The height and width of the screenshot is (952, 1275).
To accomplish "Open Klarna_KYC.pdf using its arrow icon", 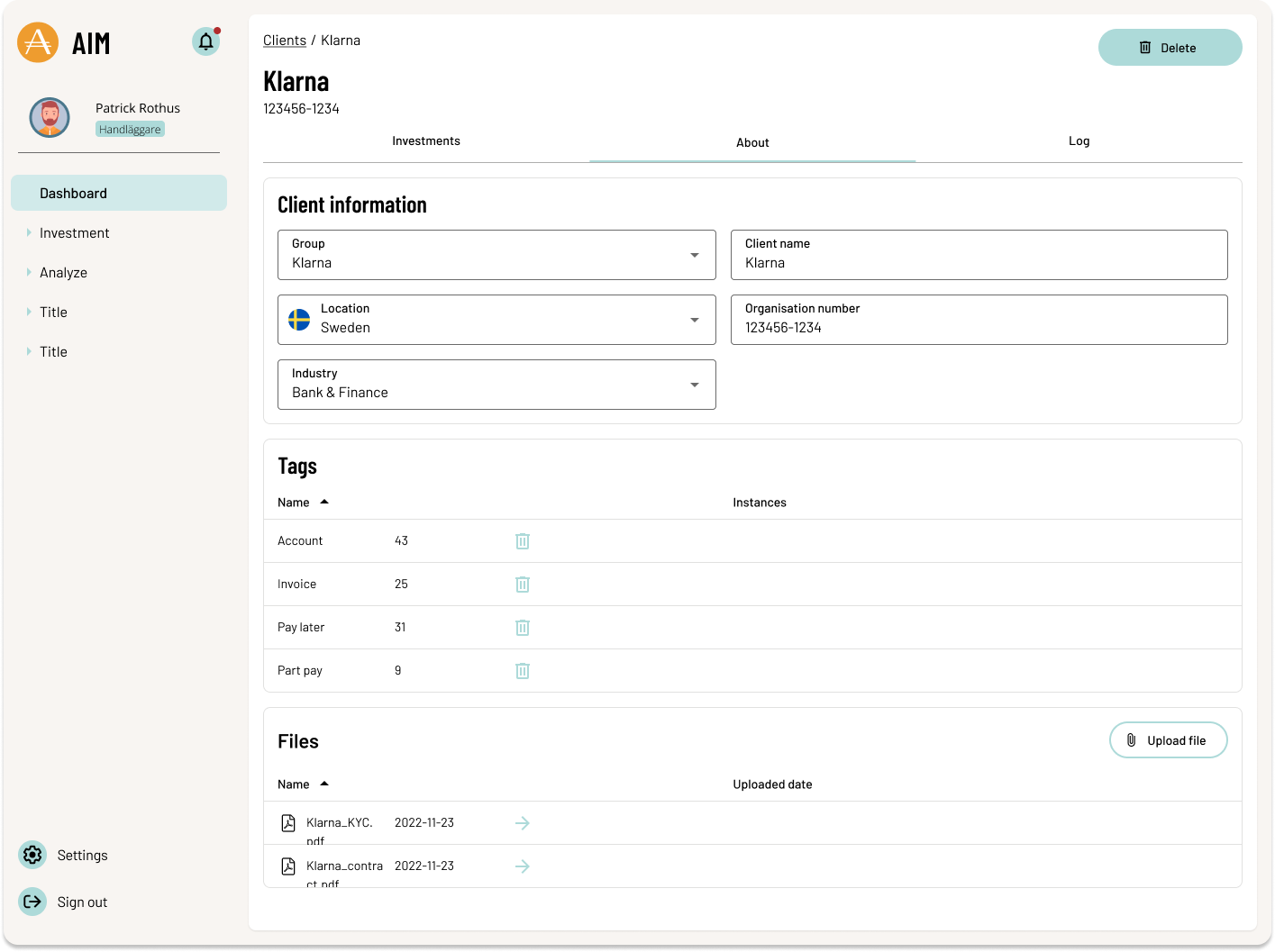I will 523,823.
